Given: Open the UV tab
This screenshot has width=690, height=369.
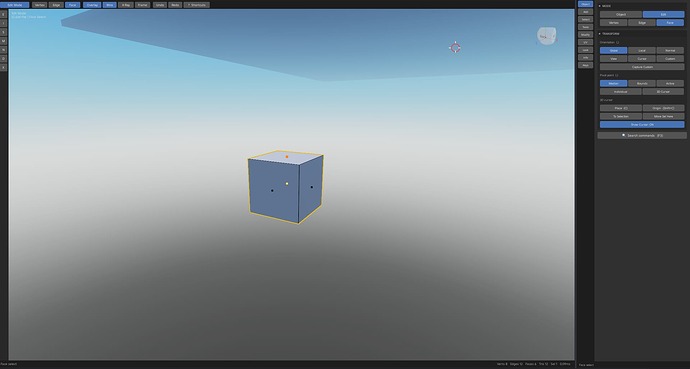Looking at the screenshot, I should (x=585, y=42).
